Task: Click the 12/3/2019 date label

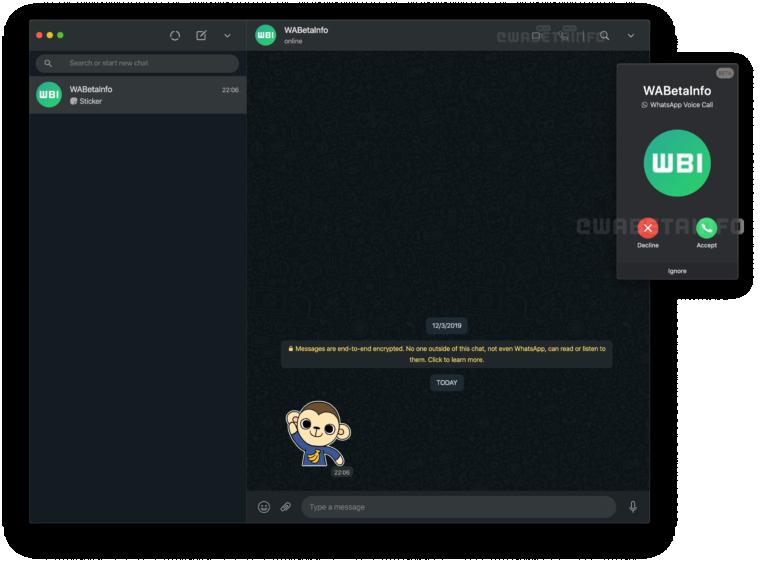Action: 447,326
